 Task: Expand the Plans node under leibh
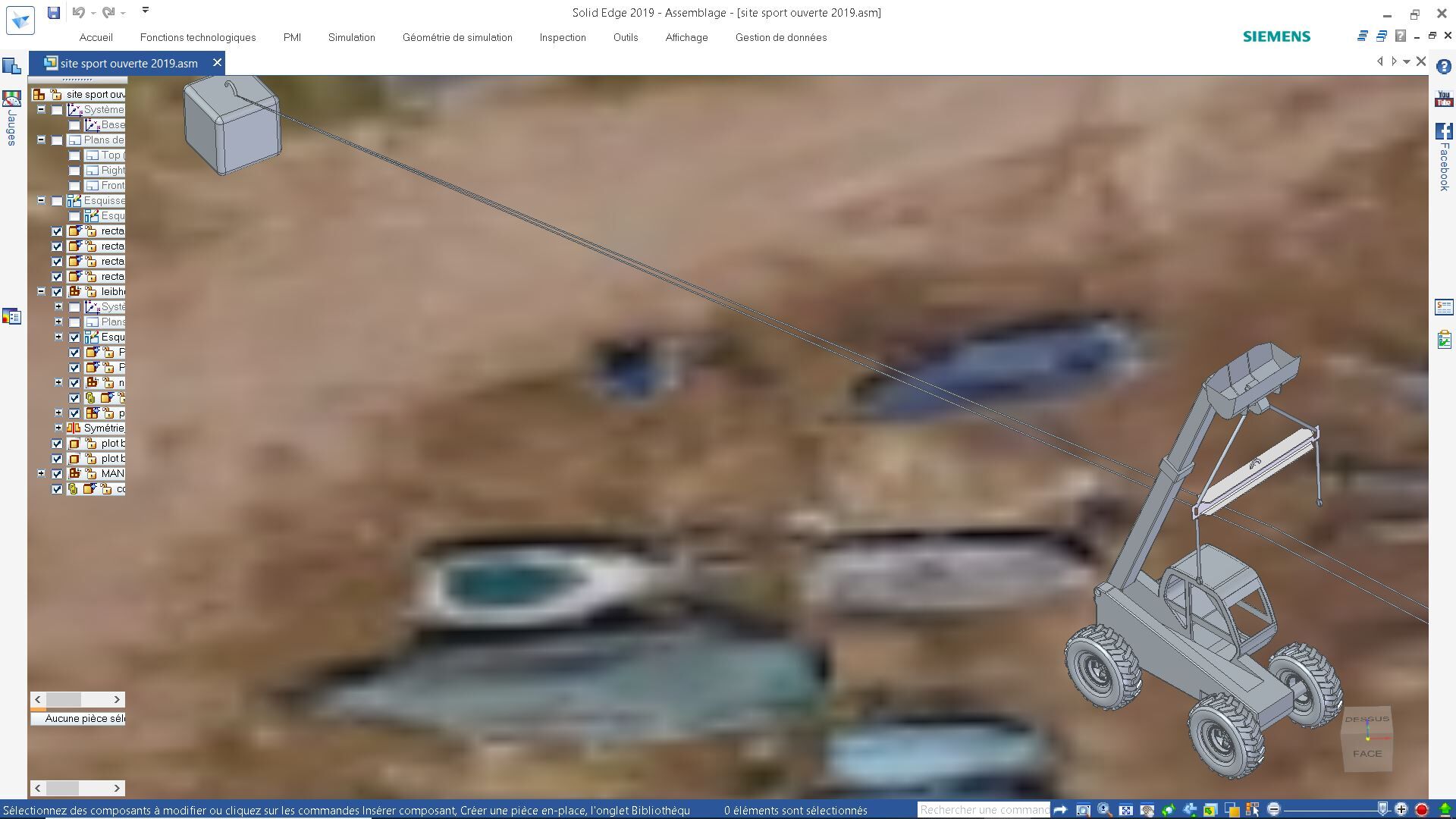pyautogui.click(x=58, y=322)
